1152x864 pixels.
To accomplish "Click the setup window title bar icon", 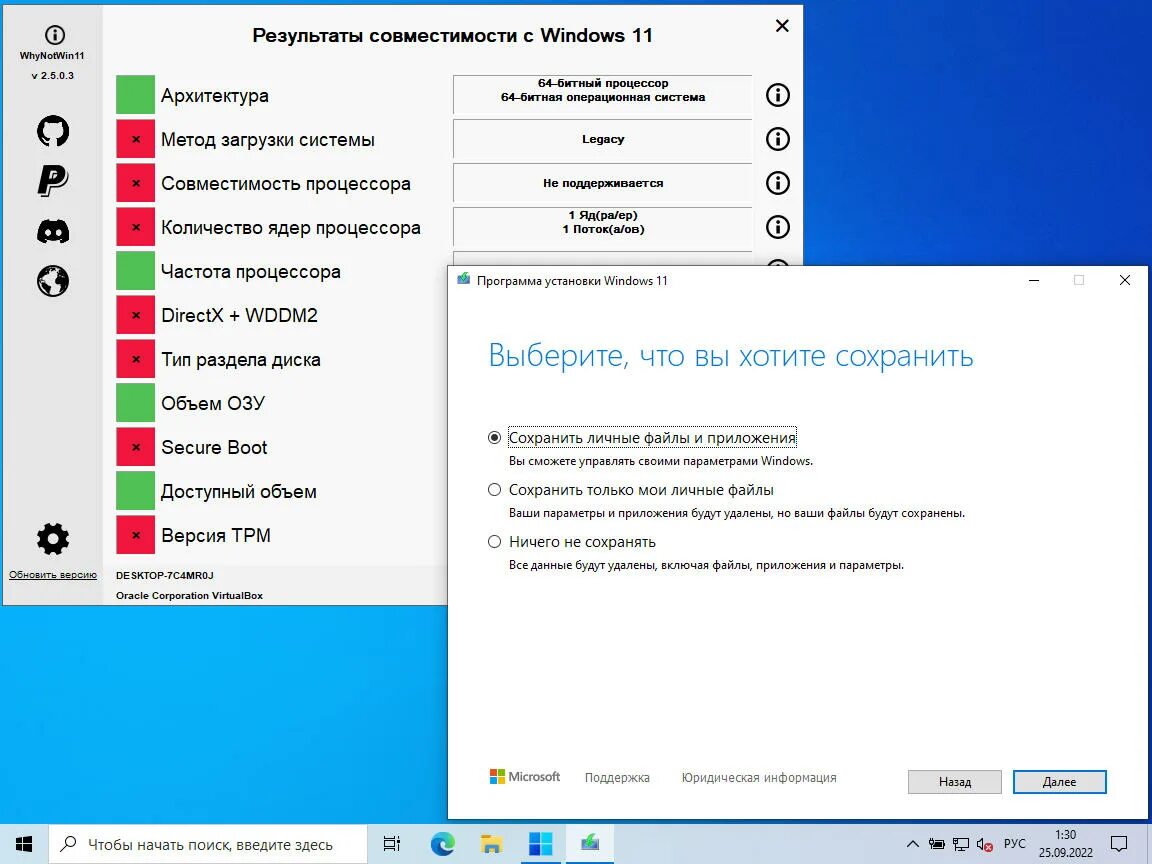I will coord(464,280).
